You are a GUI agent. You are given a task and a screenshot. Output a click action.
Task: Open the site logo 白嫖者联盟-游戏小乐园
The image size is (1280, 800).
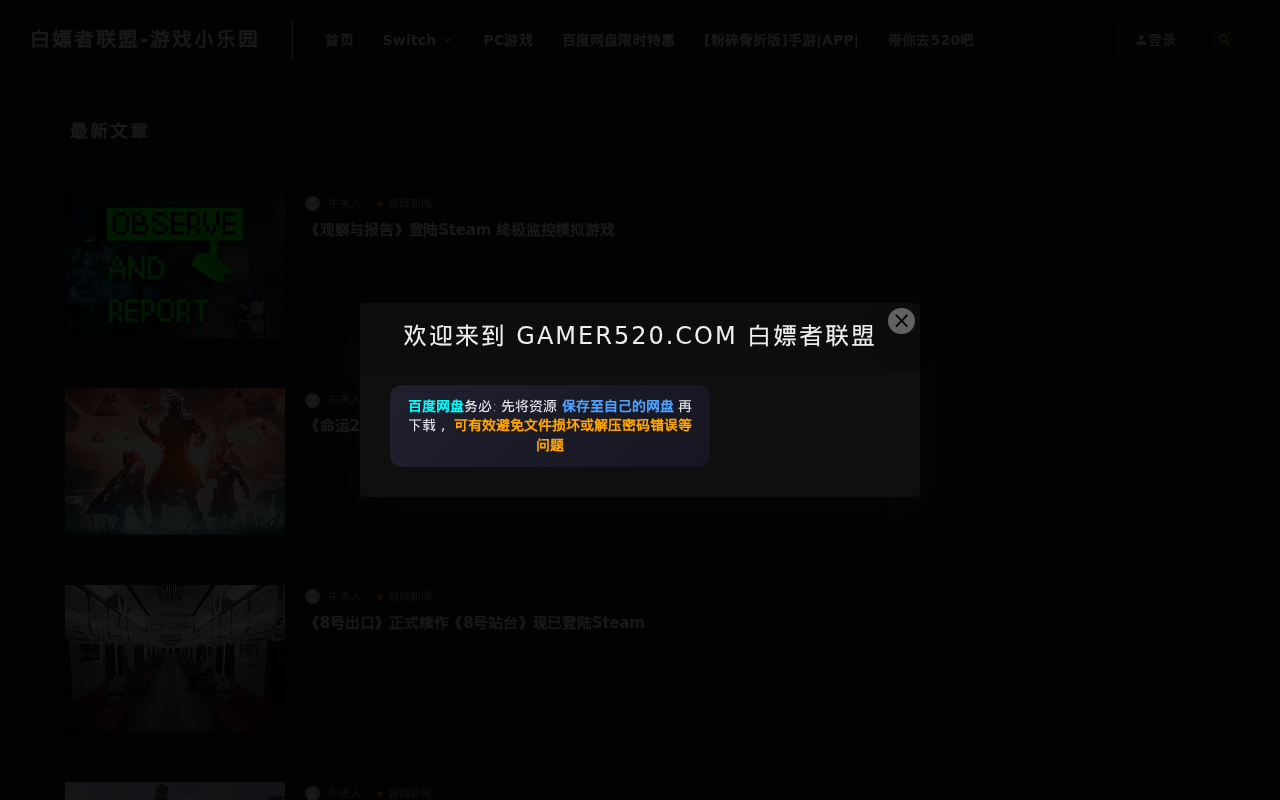145,40
